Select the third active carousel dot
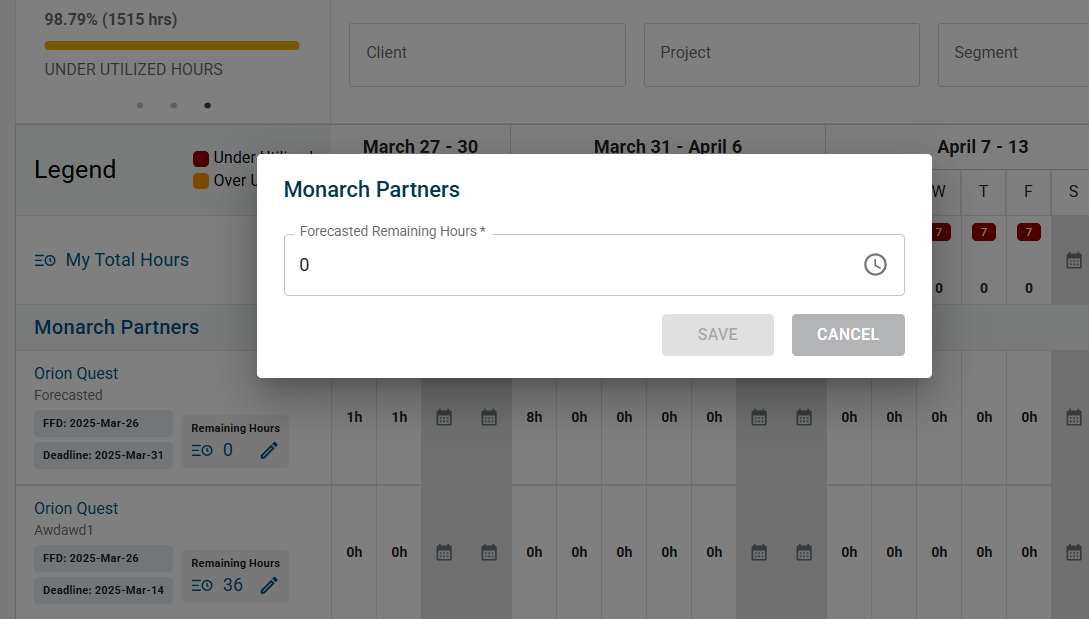The height and width of the screenshot is (619, 1089). click(x=207, y=106)
